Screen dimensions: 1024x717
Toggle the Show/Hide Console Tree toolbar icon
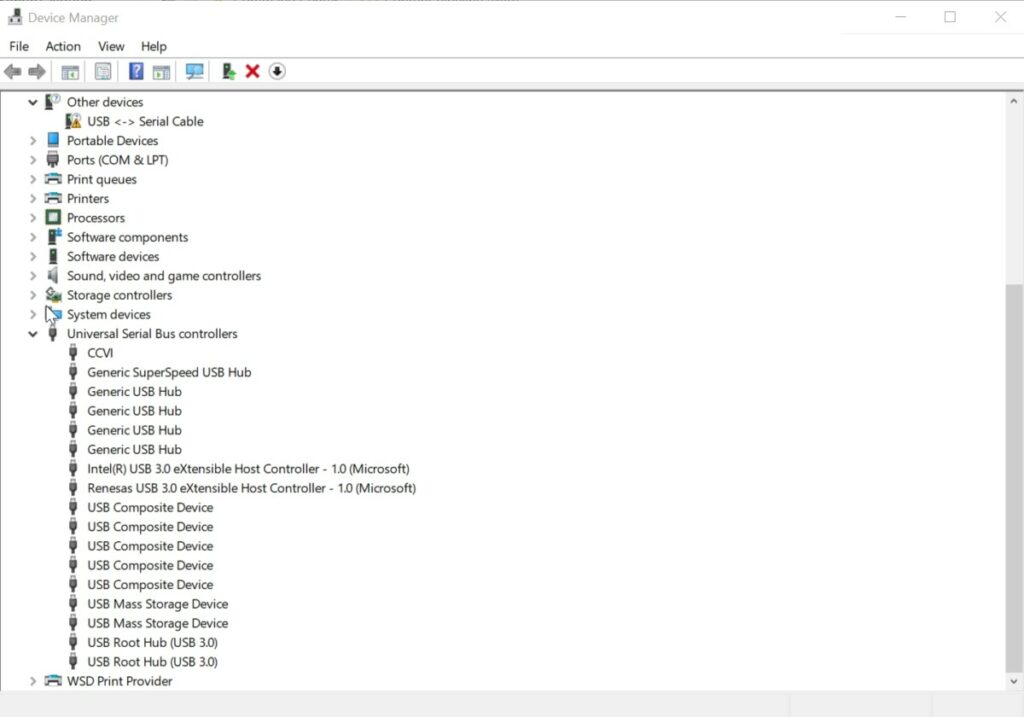point(70,71)
